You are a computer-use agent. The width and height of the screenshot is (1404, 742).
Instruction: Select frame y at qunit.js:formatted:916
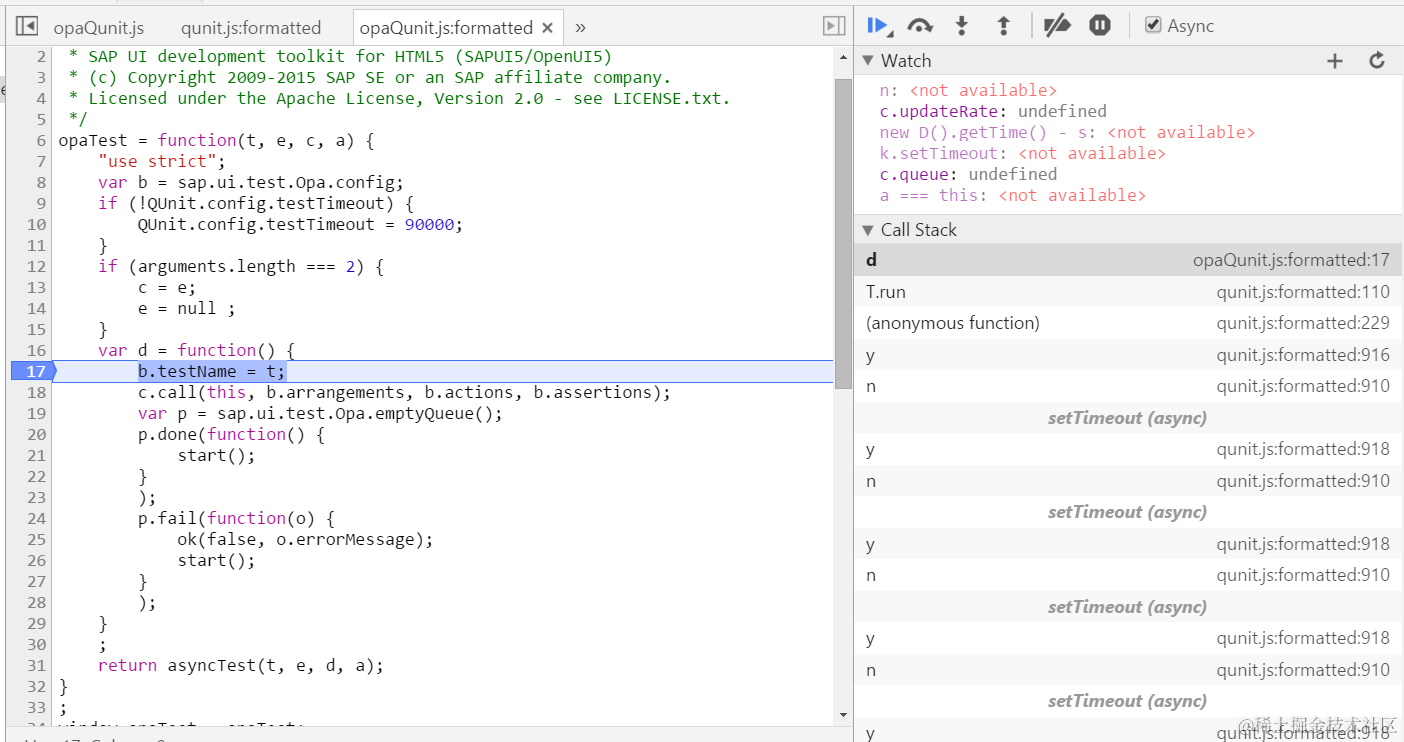pos(1128,355)
